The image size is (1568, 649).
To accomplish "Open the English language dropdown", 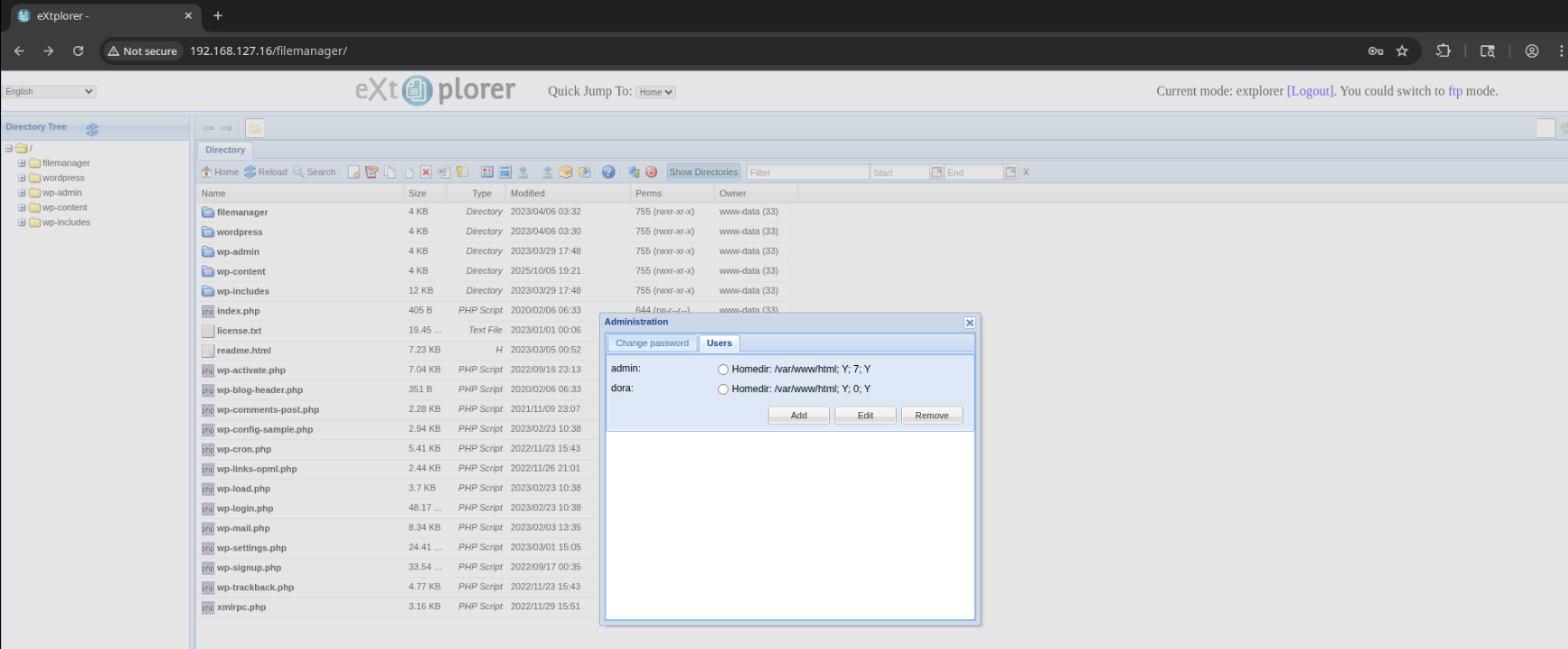I will click(50, 92).
